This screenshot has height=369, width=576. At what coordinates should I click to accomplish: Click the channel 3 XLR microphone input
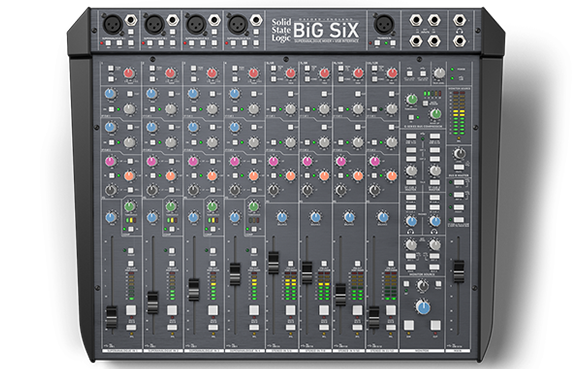pos(196,25)
